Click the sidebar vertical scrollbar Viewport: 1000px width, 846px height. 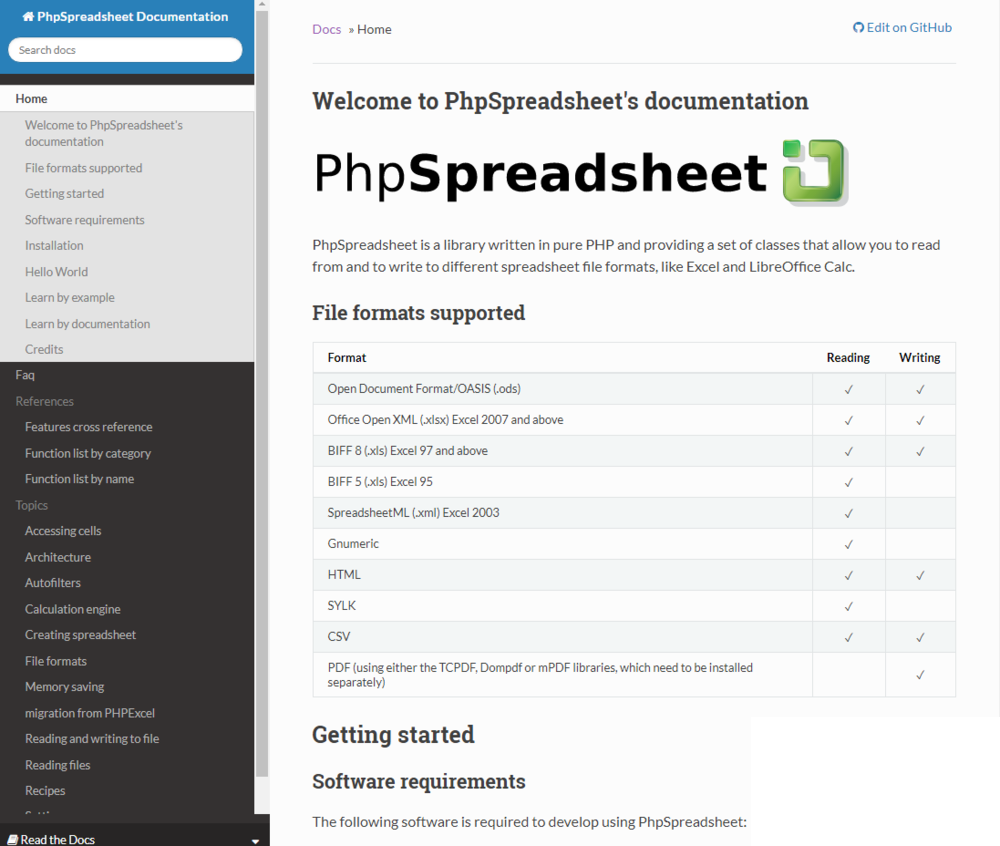coord(262,400)
